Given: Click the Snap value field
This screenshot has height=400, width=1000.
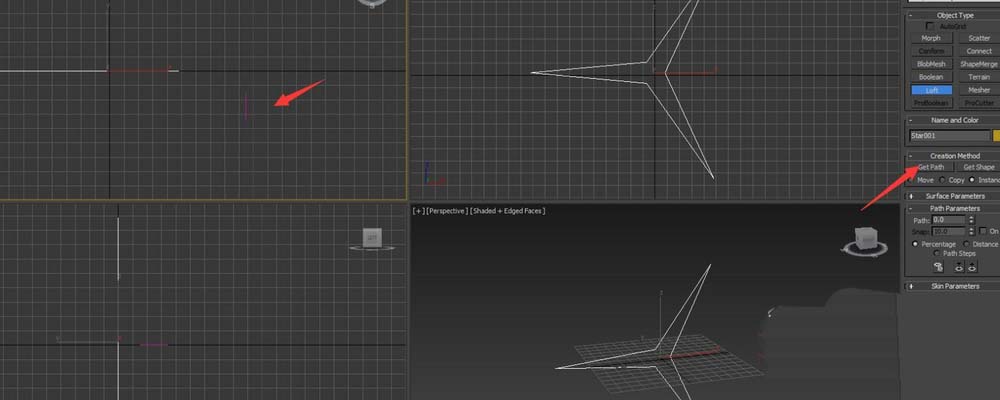Looking at the screenshot, I should [x=949, y=231].
